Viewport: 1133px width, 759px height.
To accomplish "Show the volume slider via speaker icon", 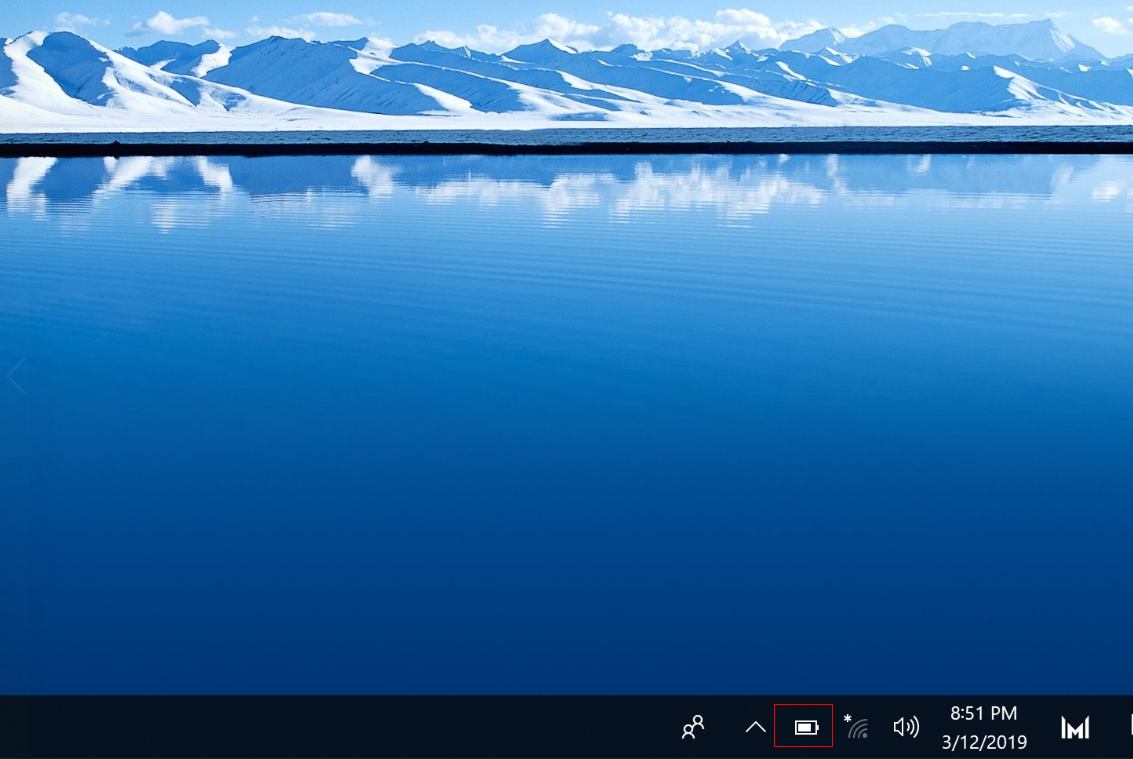I will coord(906,727).
